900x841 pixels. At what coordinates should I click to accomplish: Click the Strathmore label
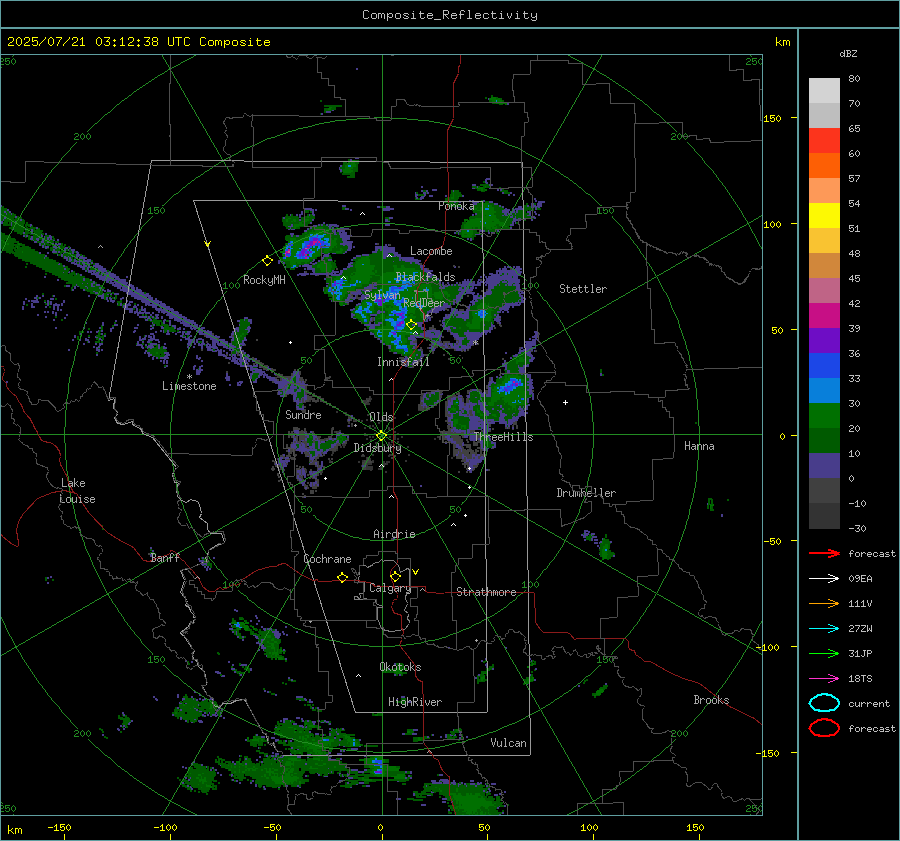(486, 592)
